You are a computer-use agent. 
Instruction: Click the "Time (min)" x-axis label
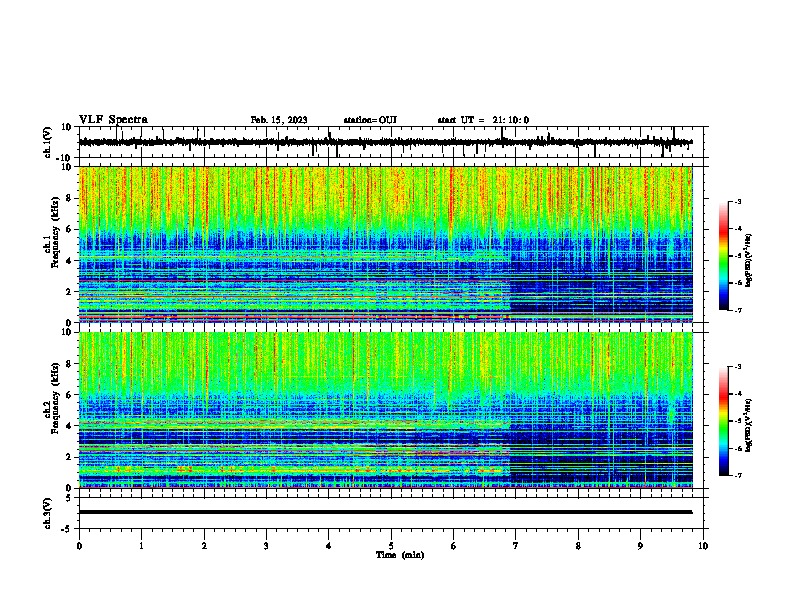[x=400, y=555]
